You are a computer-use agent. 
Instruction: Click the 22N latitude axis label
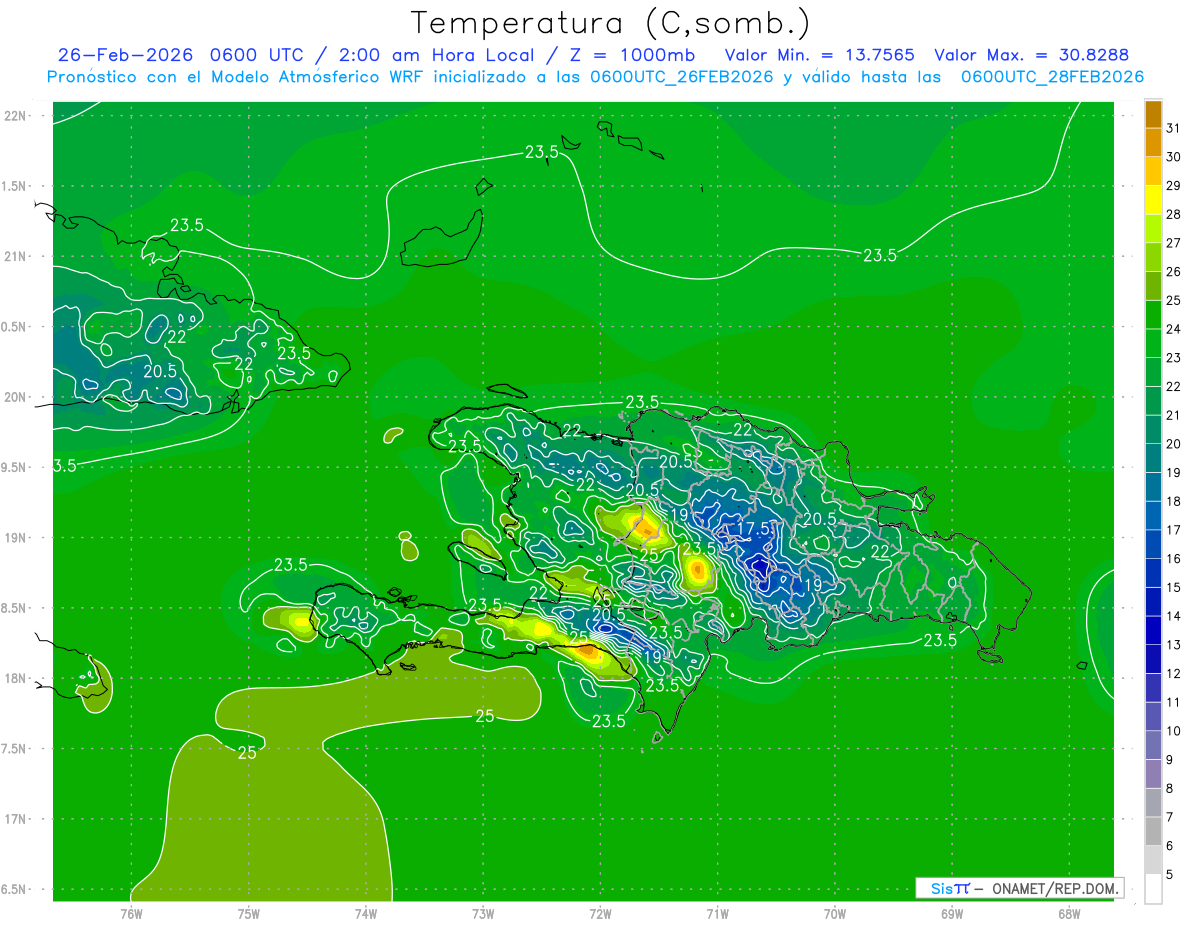point(16,116)
